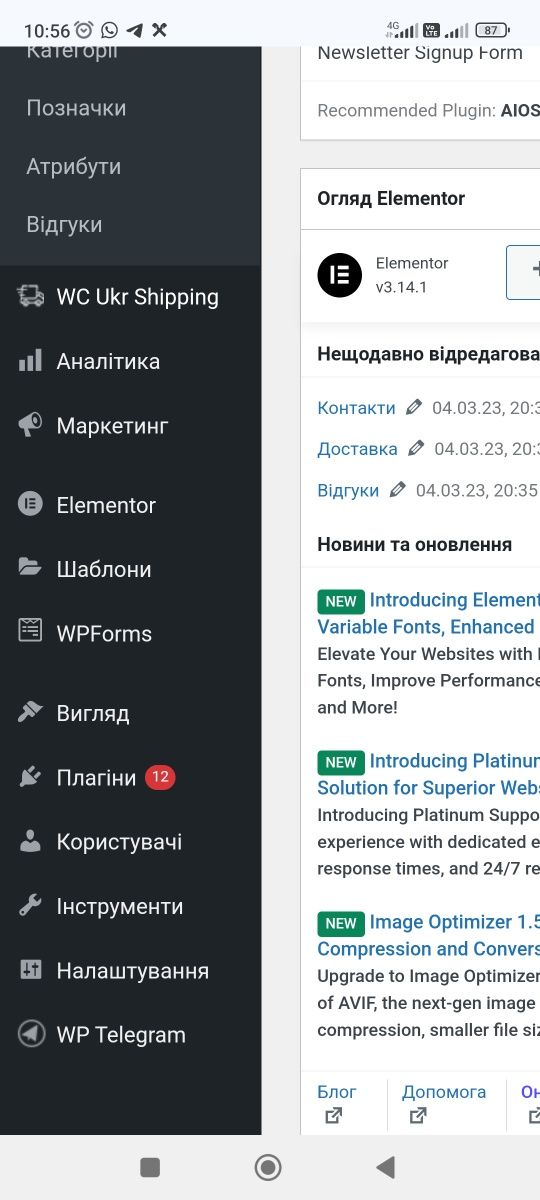Open the Аналітика menu
Image resolution: width=540 pixels, height=1200 pixels.
point(108,361)
